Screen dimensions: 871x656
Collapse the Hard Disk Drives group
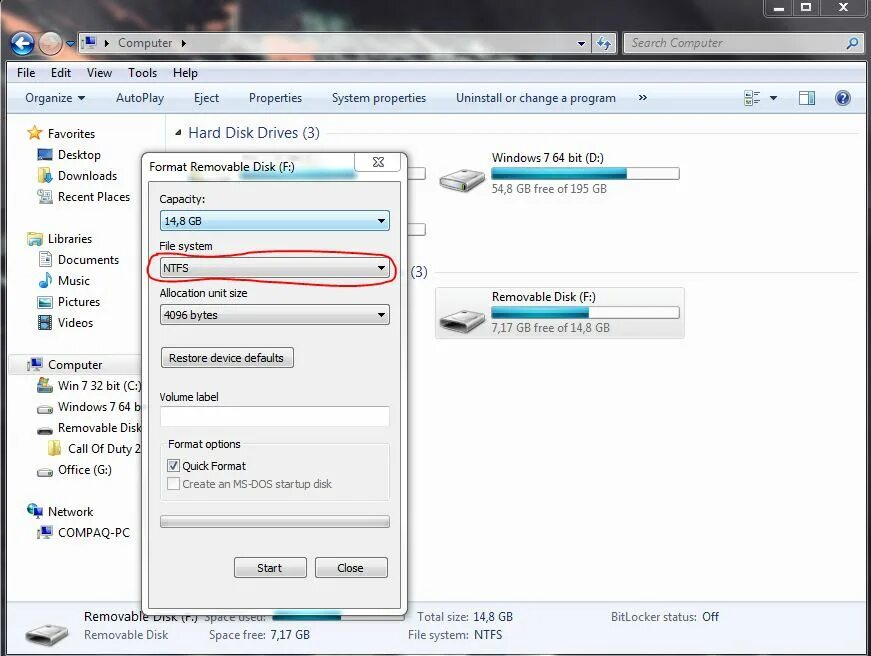178,133
